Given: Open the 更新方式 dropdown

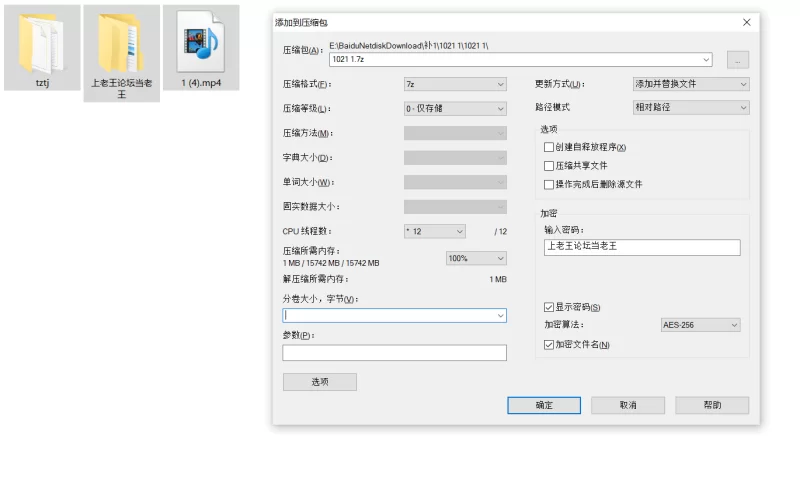Looking at the screenshot, I should click(690, 84).
